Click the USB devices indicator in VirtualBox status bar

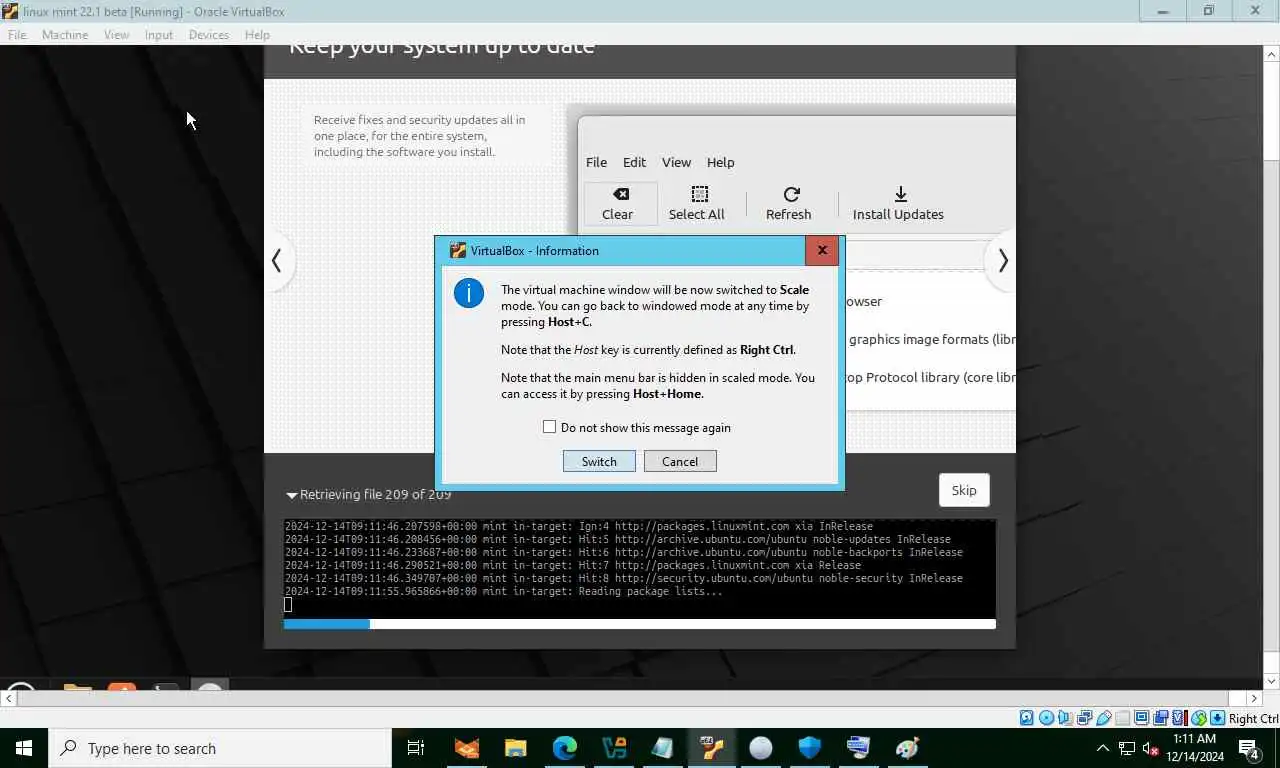click(1104, 718)
